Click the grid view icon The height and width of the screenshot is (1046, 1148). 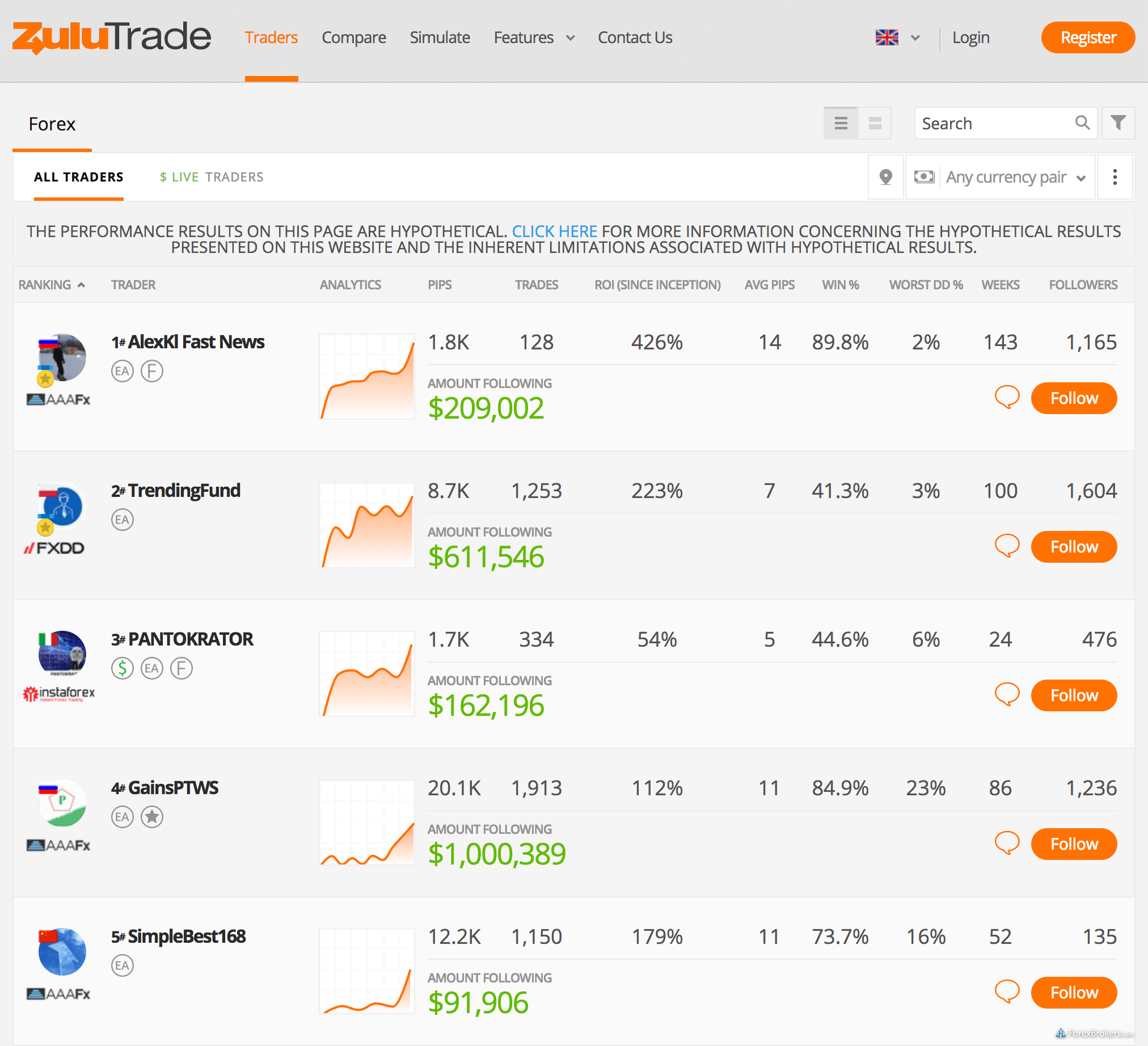tap(874, 123)
